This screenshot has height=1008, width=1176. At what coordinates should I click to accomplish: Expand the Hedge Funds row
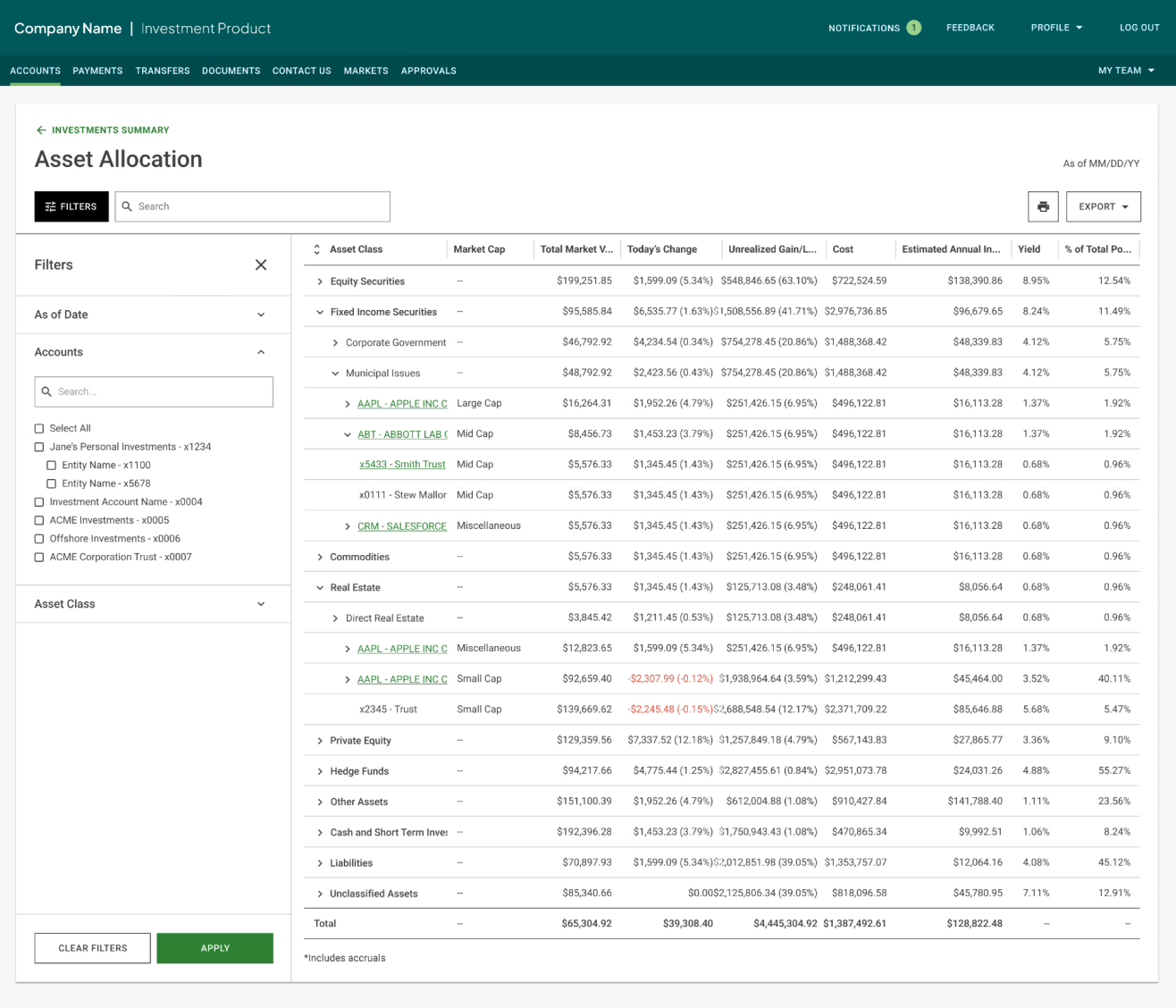pos(320,771)
